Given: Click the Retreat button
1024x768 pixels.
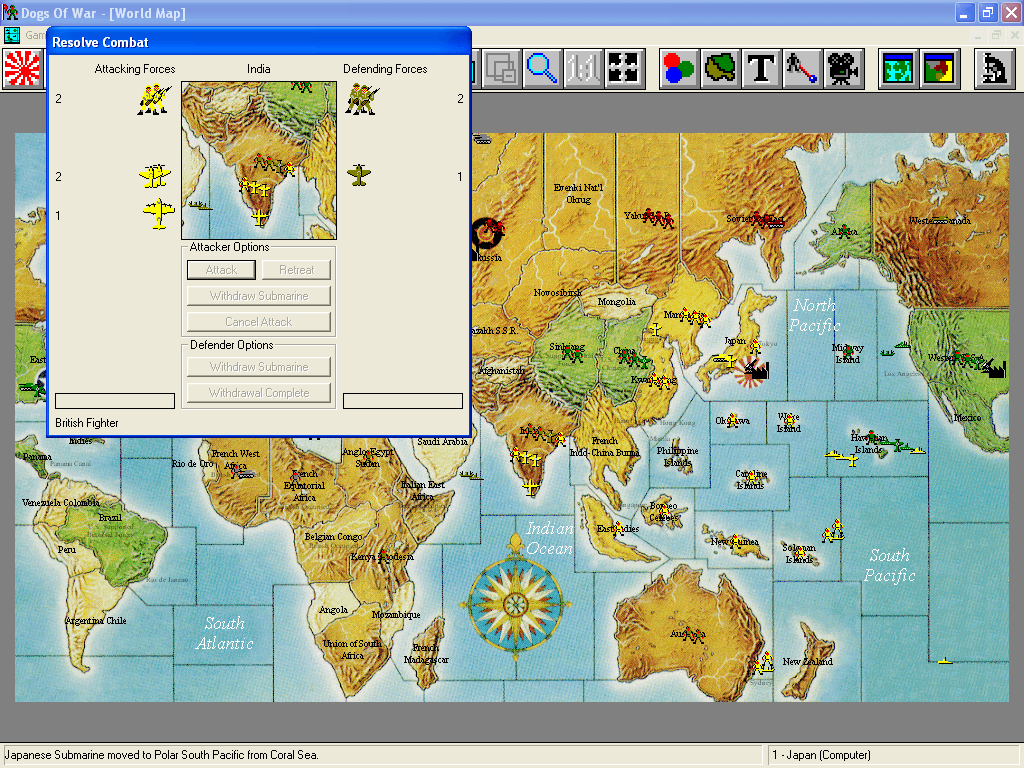Looking at the screenshot, I should [x=296, y=270].
